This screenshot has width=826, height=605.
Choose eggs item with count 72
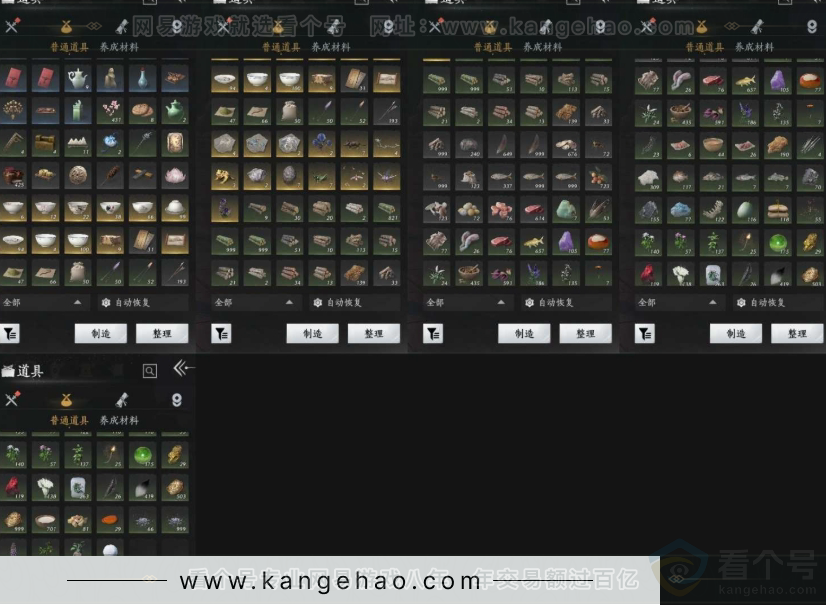point(469,209)
